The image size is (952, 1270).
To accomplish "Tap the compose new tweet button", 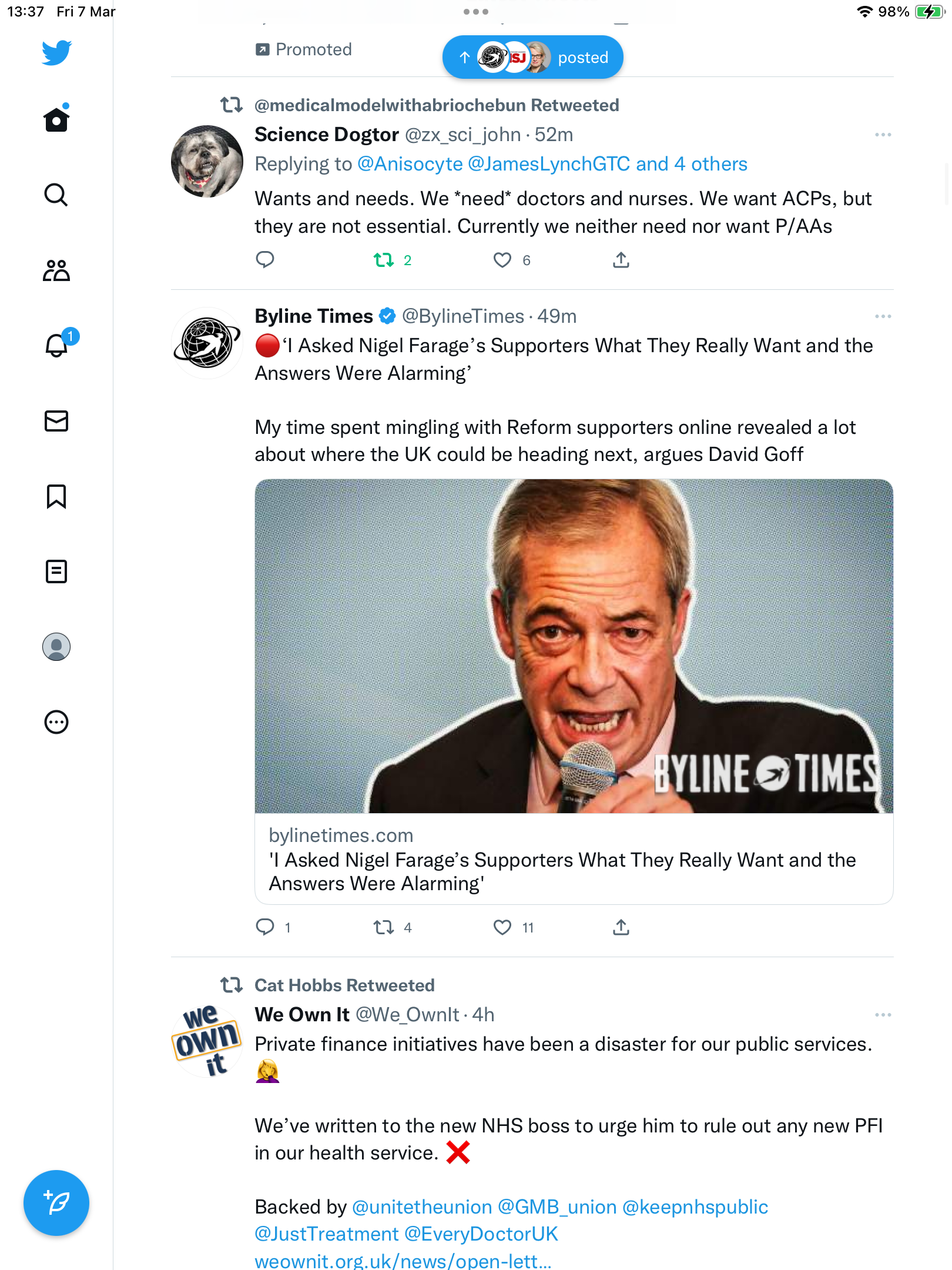I will 56,1203.
